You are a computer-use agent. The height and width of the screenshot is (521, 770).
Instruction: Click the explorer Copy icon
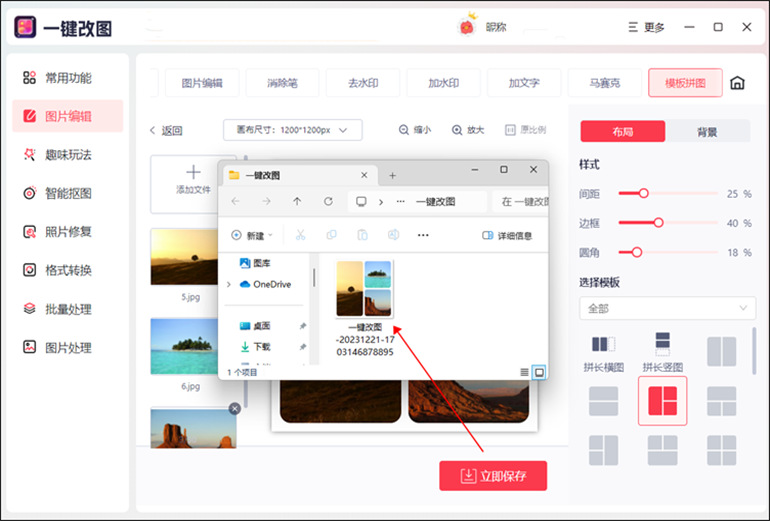(331, 235)
